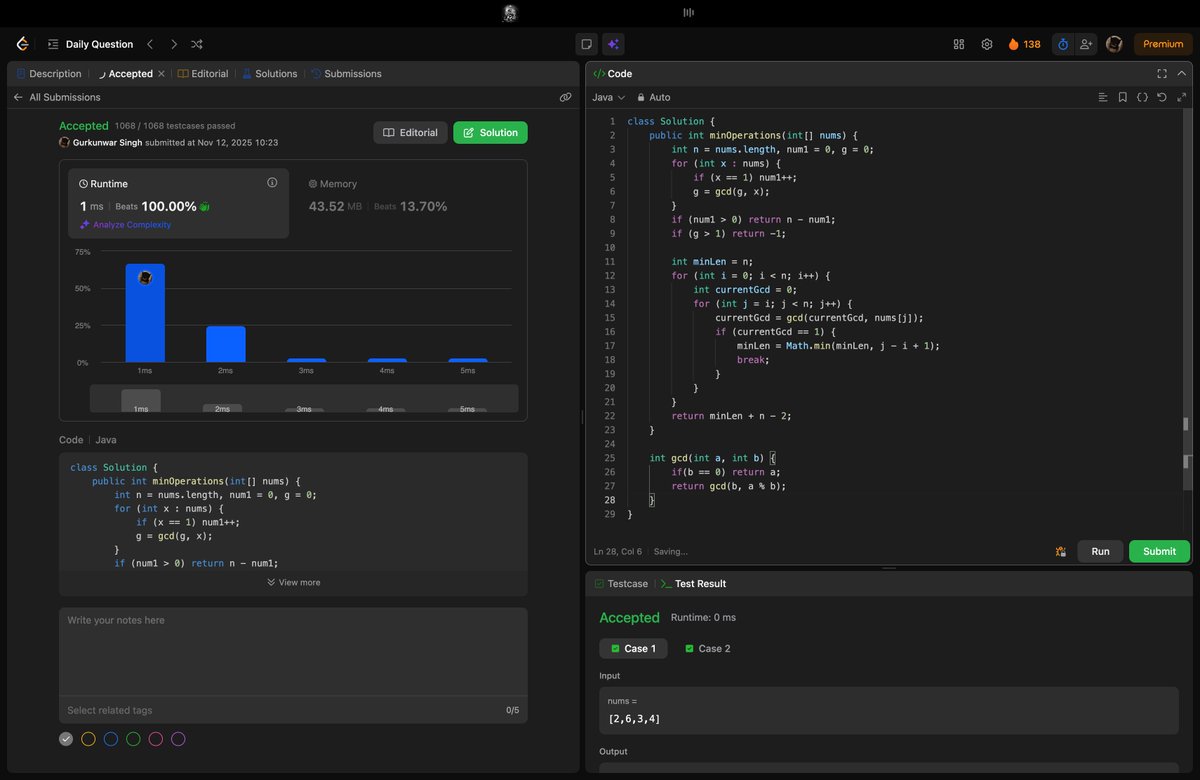Expand editor with diagonal arrows icon
The width and height of the screenshot is (1200, 780).
[1182, 97]
